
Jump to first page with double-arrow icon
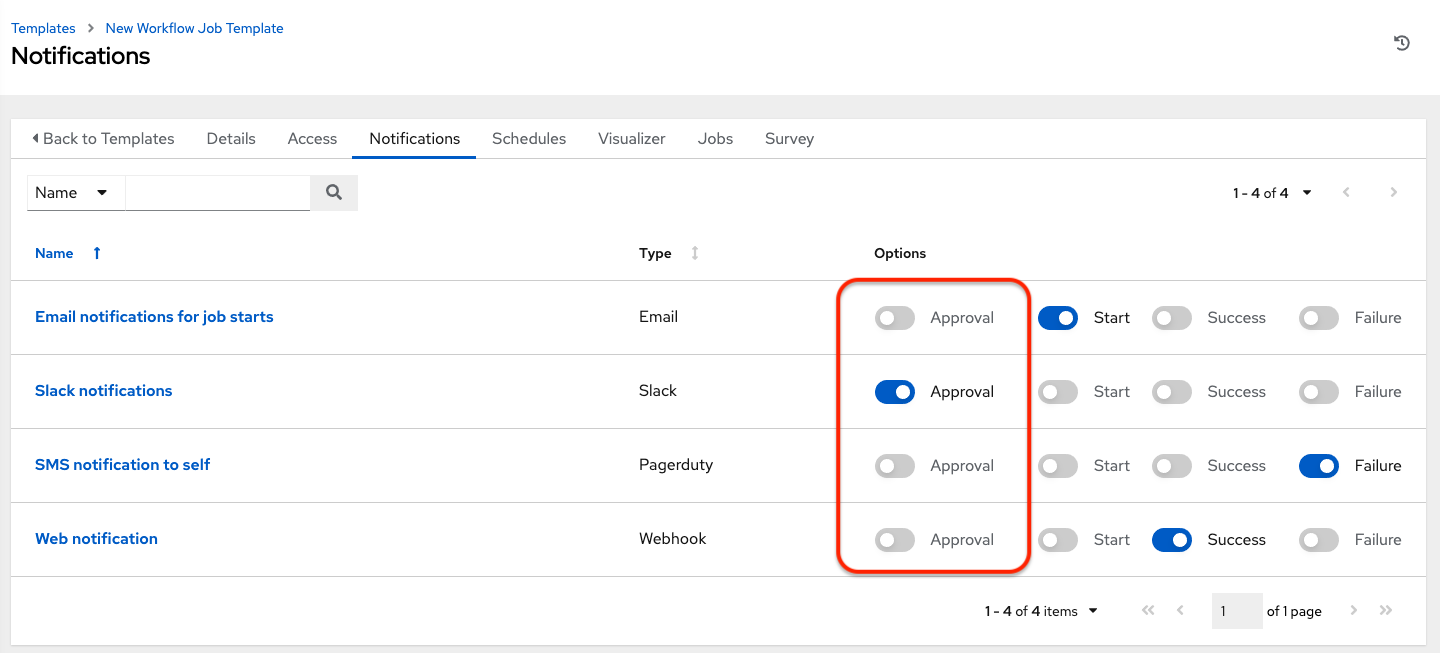tap(1148, 610)
